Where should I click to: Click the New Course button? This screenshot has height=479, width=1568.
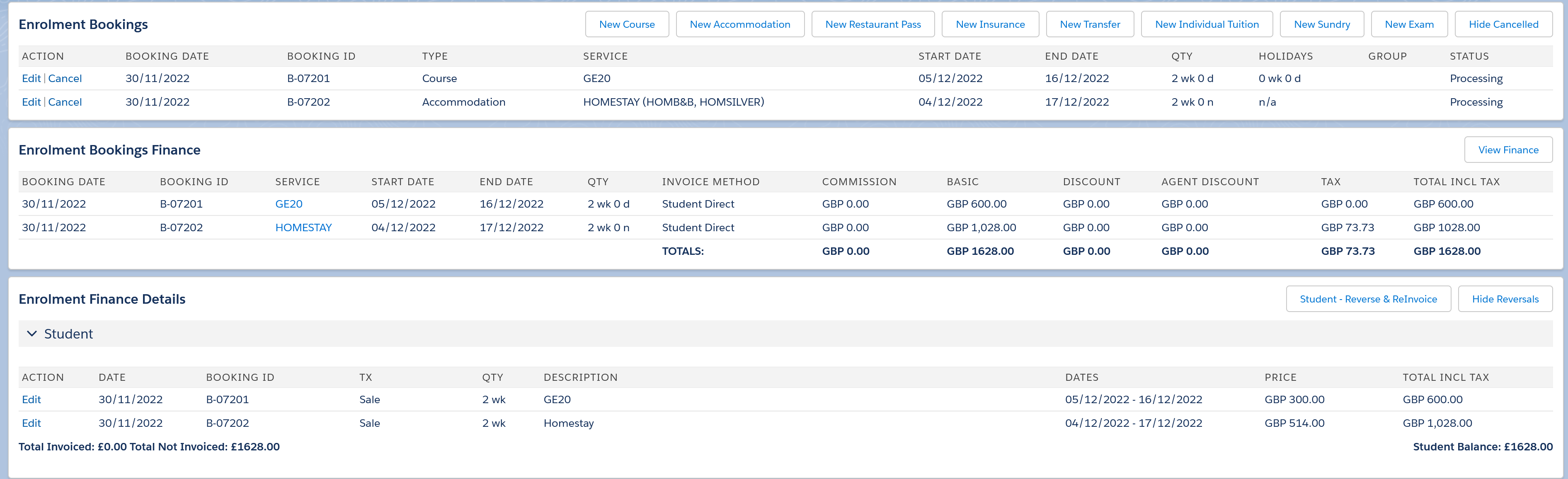coord(626,24)
